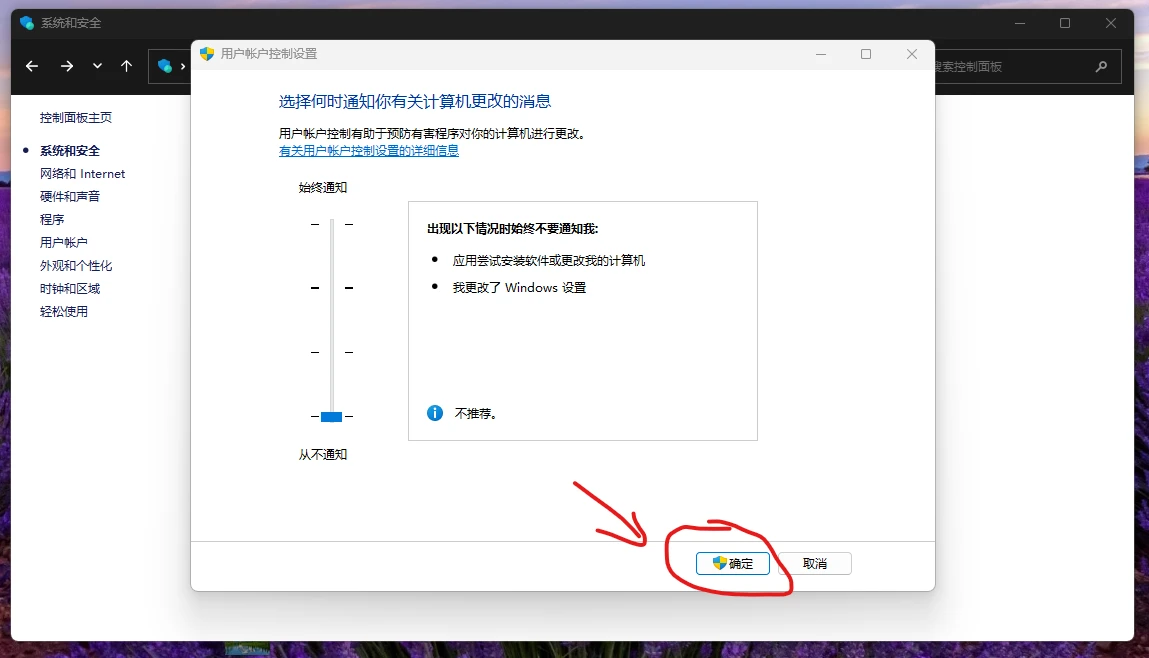Click the info icon next to 不推荐
1149x658 pixels.
click(x=434, y=412)
